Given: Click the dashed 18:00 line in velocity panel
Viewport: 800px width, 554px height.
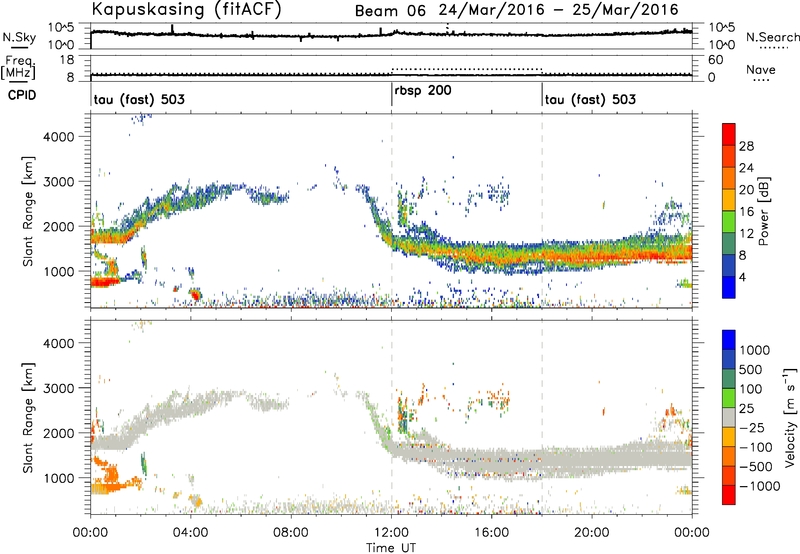Looking at the screenshot, I should (x=542, y=416).
